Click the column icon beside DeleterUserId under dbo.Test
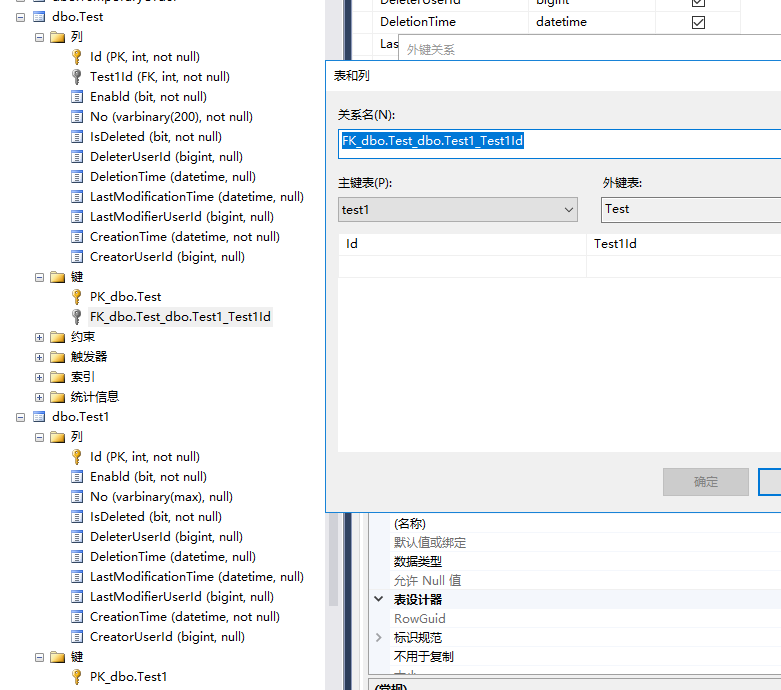Screen dimensions: 781x690 pyautogui.click(x=77, y=157)
